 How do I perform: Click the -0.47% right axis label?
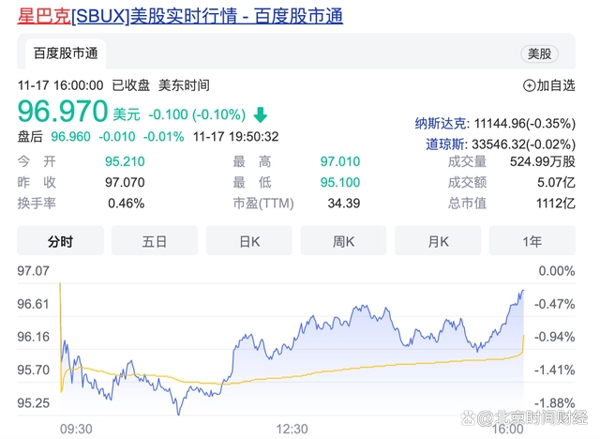pos(554,304)
